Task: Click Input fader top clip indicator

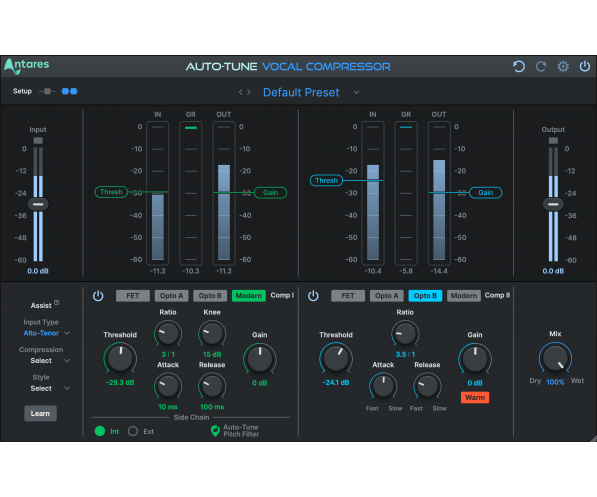Action: pos(38,141)
